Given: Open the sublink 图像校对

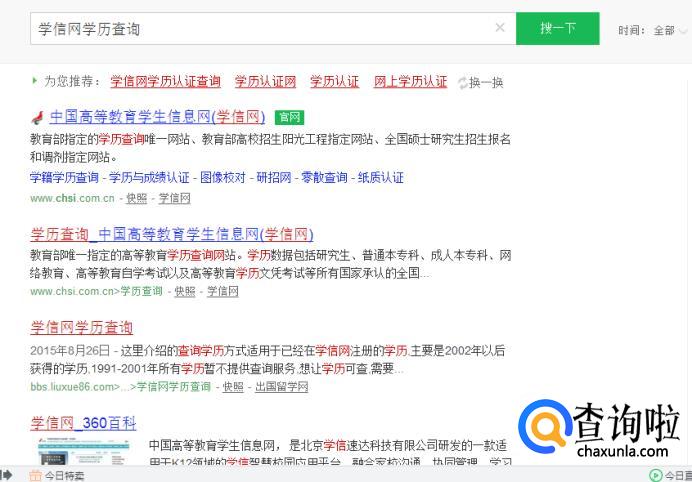Looking at the screenshot, I should click(x=223, y=177).
